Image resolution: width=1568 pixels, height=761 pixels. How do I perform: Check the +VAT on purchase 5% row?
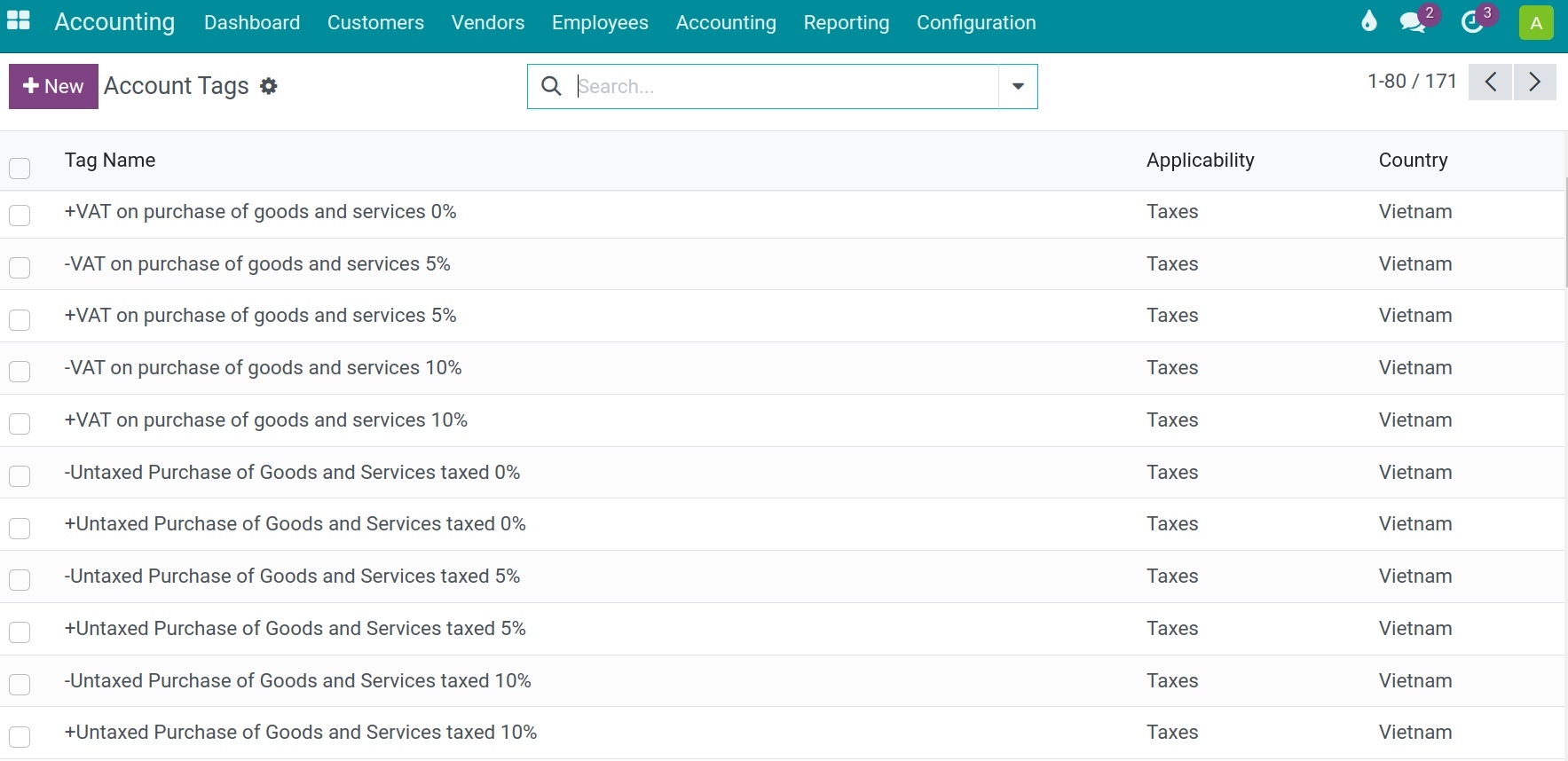20,319
